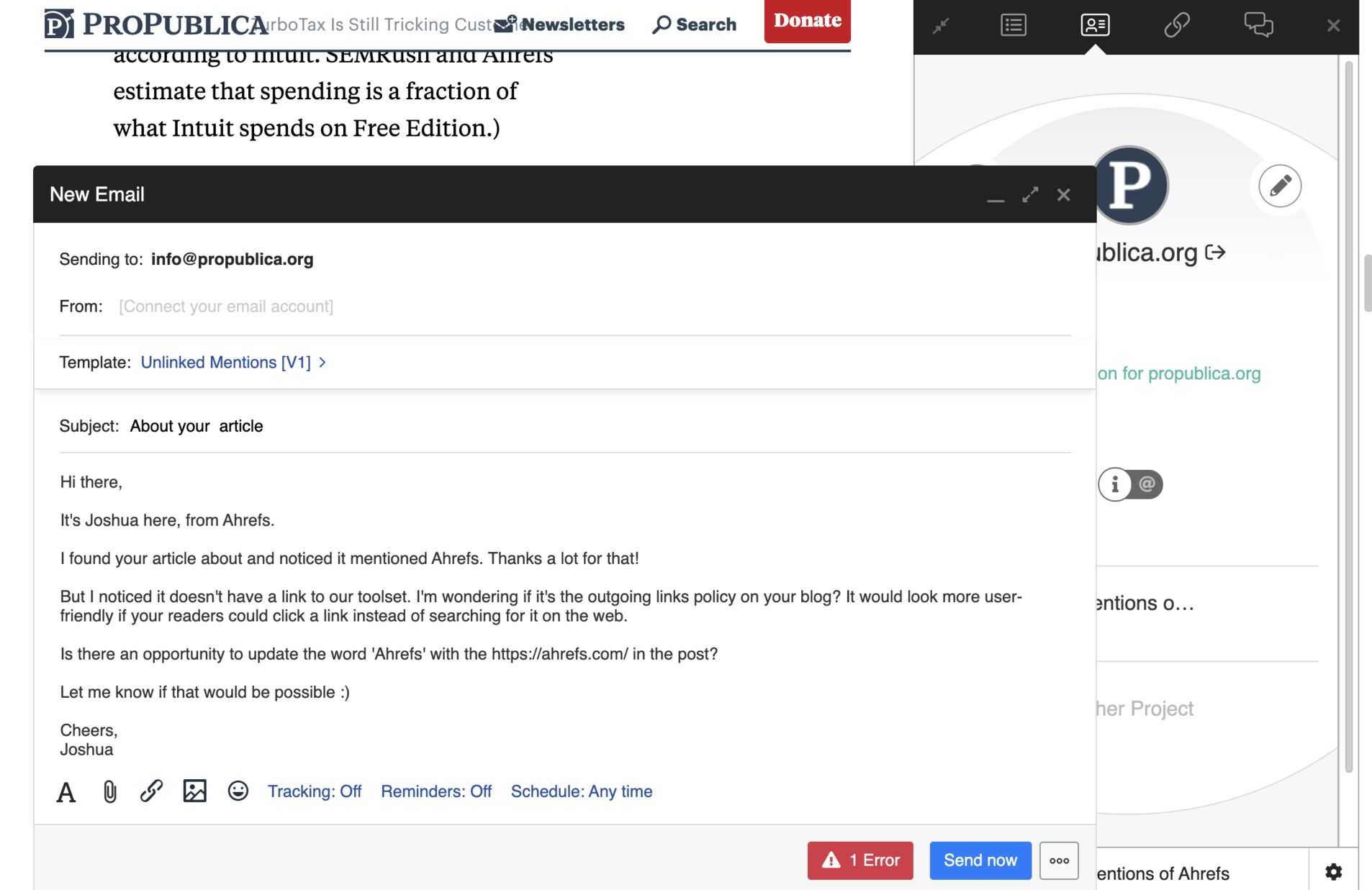Open Newsletters from the ProPublica header

coord(574,24)
